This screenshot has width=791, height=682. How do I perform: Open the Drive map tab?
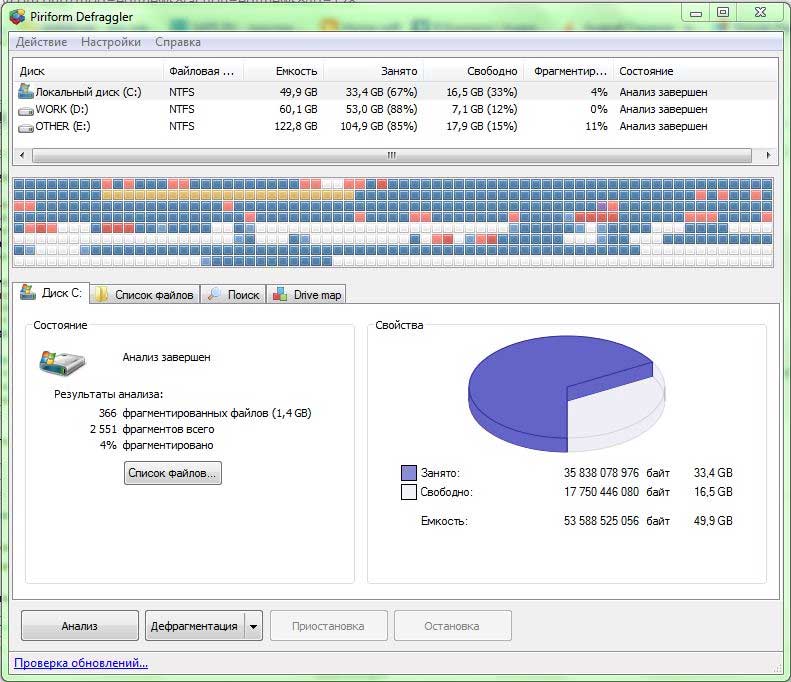307,294
